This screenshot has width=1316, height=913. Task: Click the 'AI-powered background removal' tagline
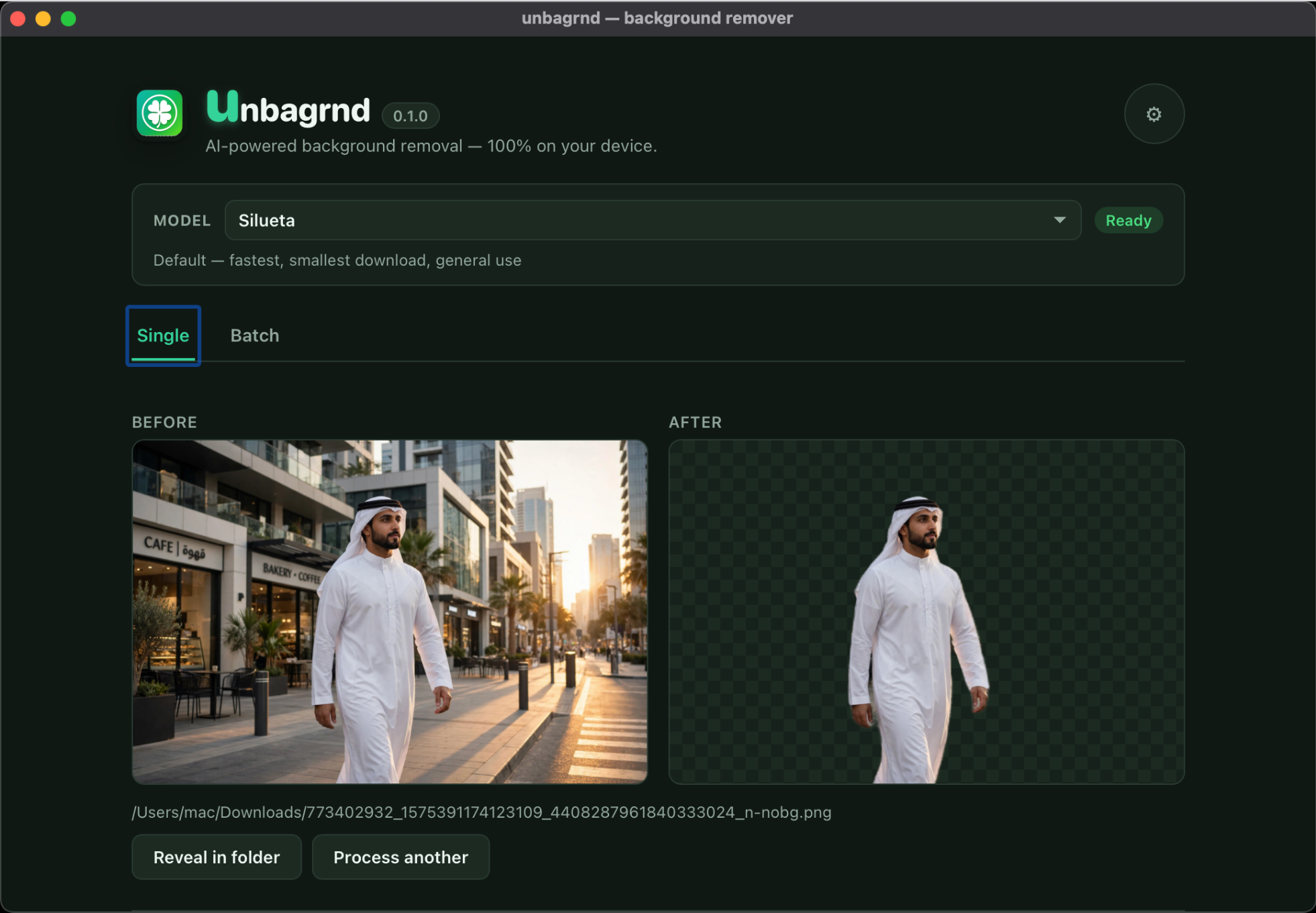pyautogui.click(x=431, y=146)
